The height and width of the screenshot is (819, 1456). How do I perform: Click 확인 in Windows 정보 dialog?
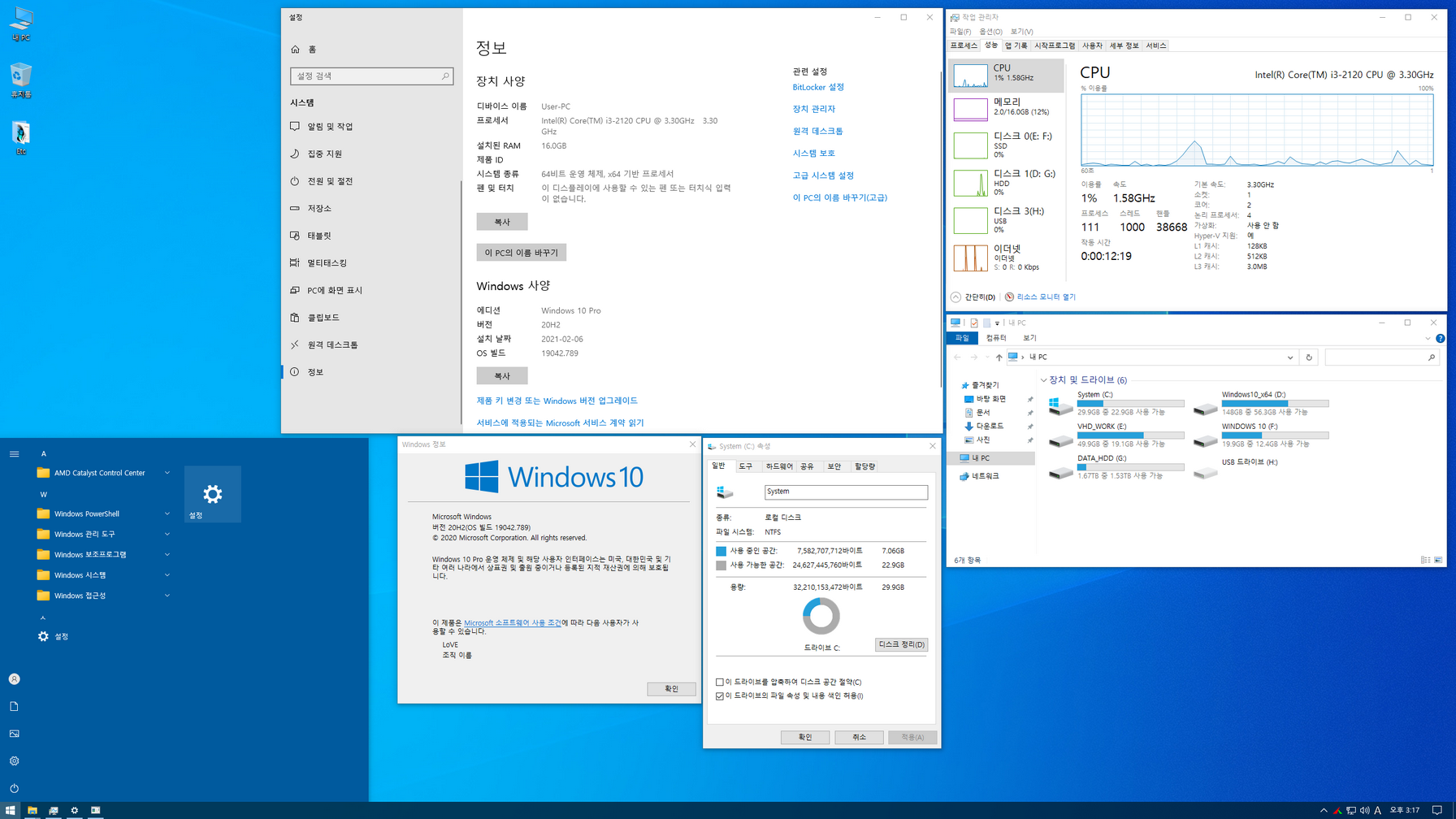[x=671, y=689]
